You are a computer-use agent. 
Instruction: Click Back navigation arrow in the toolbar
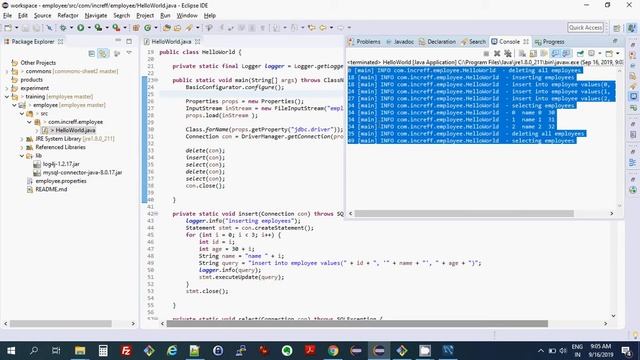(x=323, y=28)
